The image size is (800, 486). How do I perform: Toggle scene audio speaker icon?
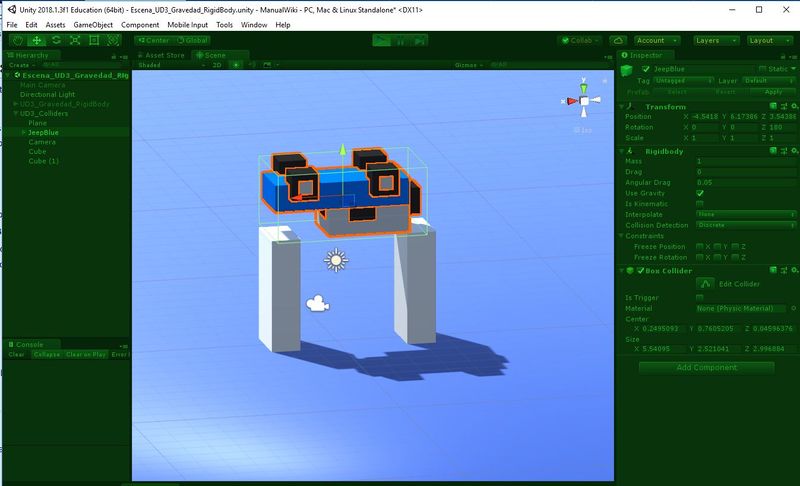click(x=252, y=65)
